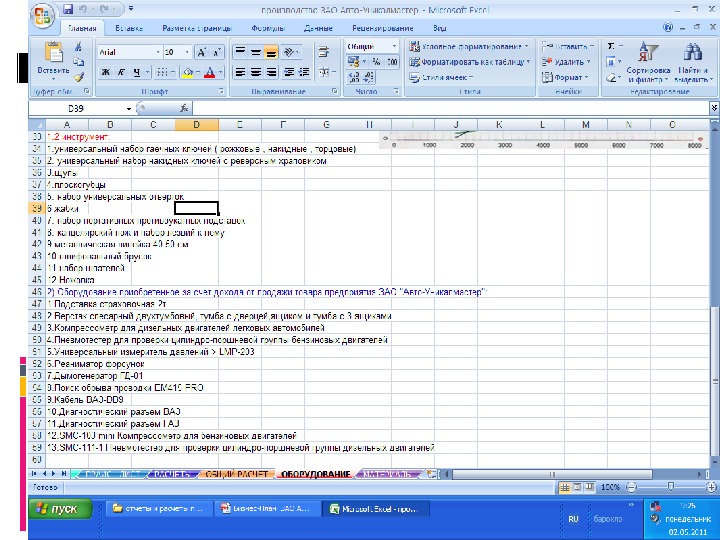Switch to the Данные ribbon tab

318,28
